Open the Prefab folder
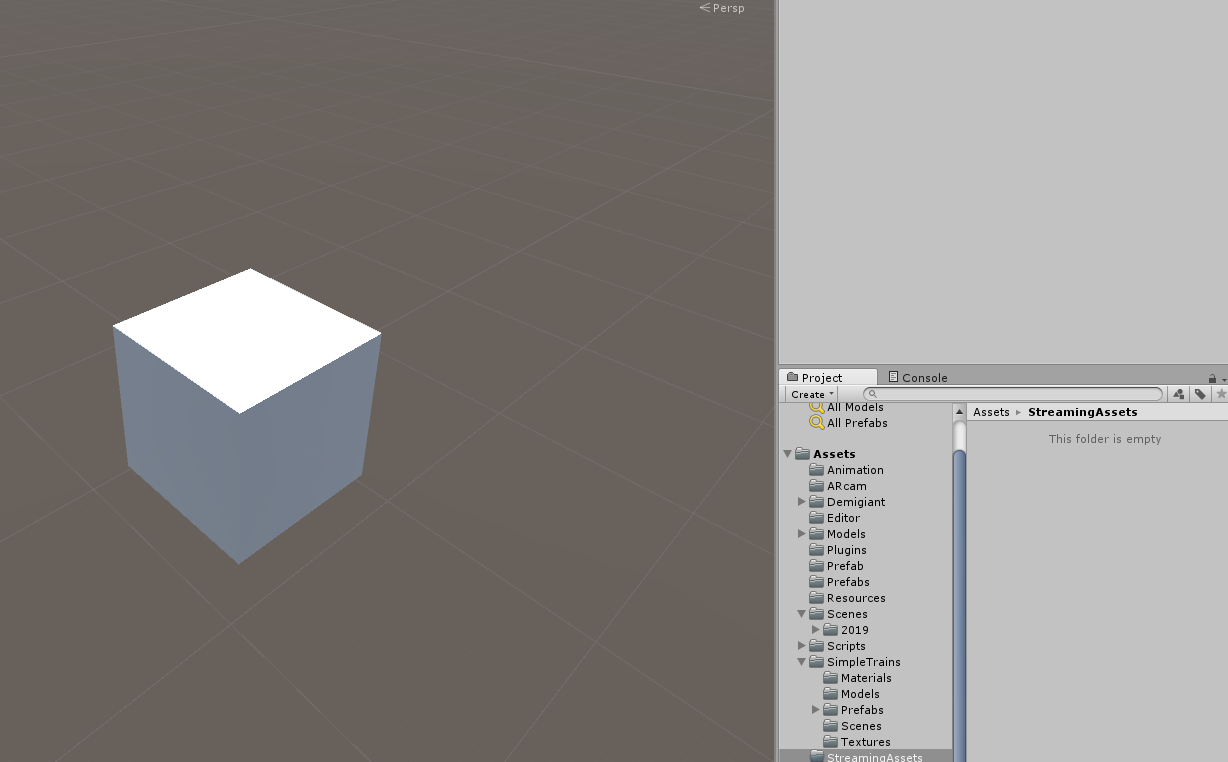The height and width of the screenshot is (762, 1228). click(836, 566)
